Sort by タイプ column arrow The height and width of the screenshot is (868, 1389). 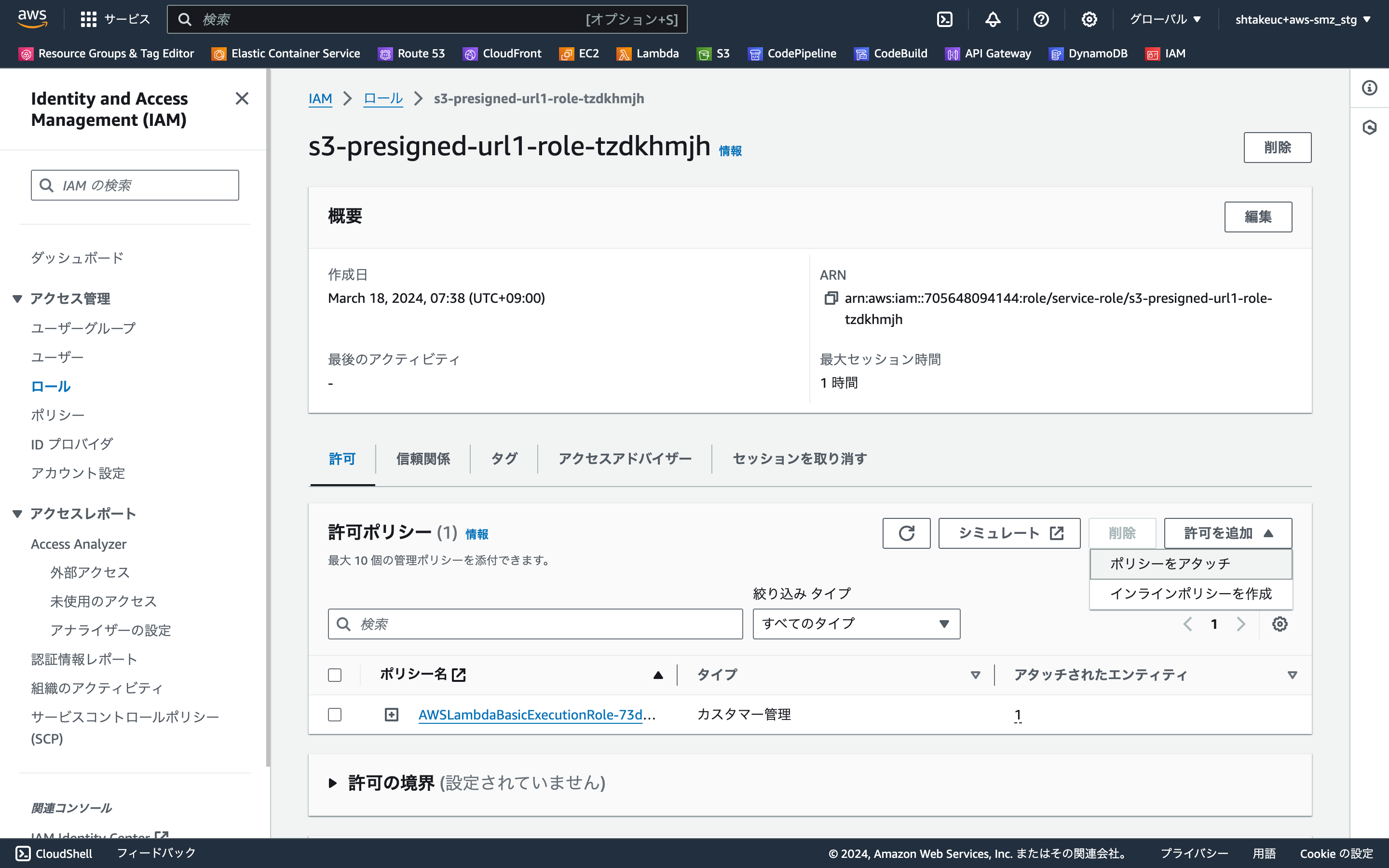pyautogui.click(x=975, y=675)
